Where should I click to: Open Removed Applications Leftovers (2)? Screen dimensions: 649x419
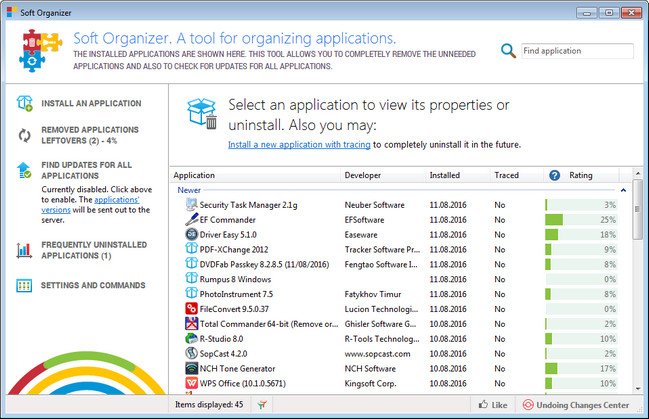point(90,135)
